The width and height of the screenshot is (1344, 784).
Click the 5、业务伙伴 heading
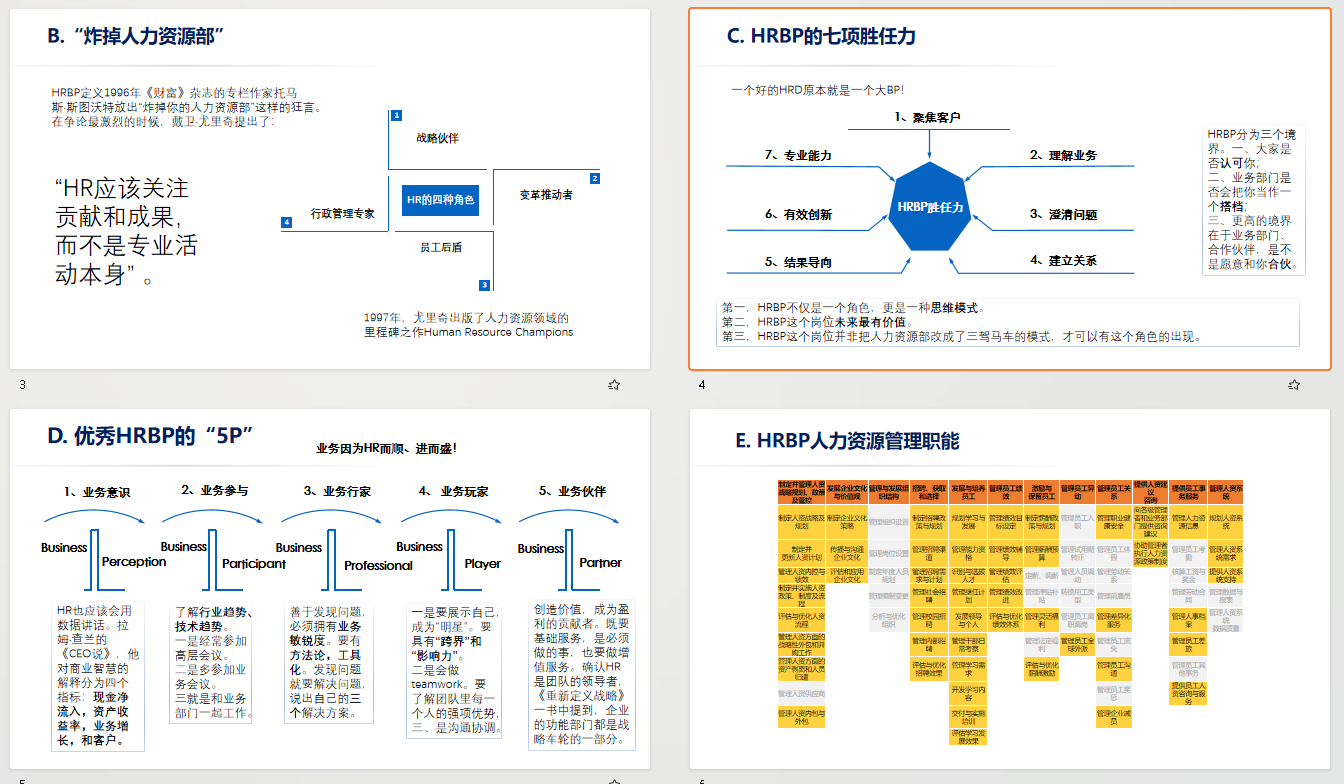[x=572, y=491]
